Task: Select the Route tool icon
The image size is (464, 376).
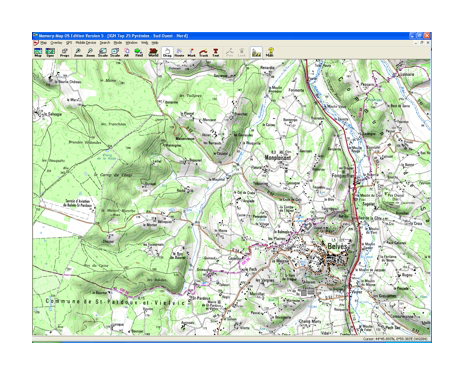Action: [x=179, y=52]
